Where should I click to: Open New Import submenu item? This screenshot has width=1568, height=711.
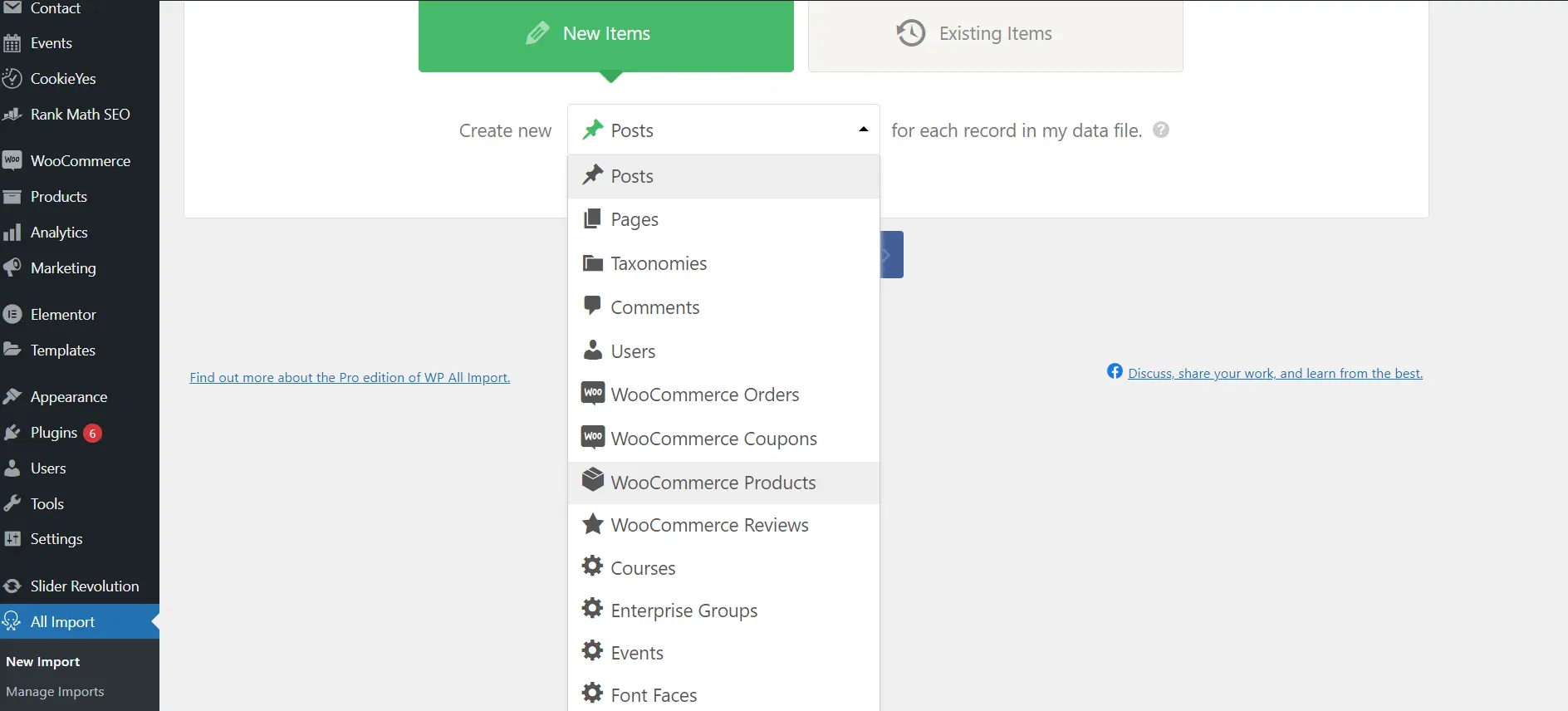[43, 661]
